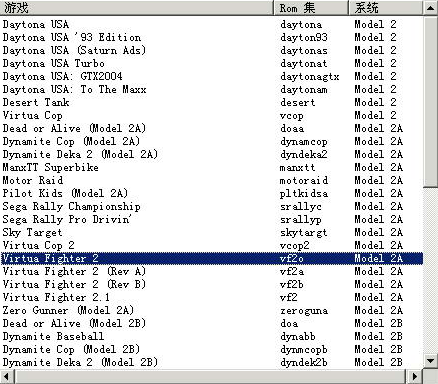Click the vertical scrollbar thumb

coord(430,101)
